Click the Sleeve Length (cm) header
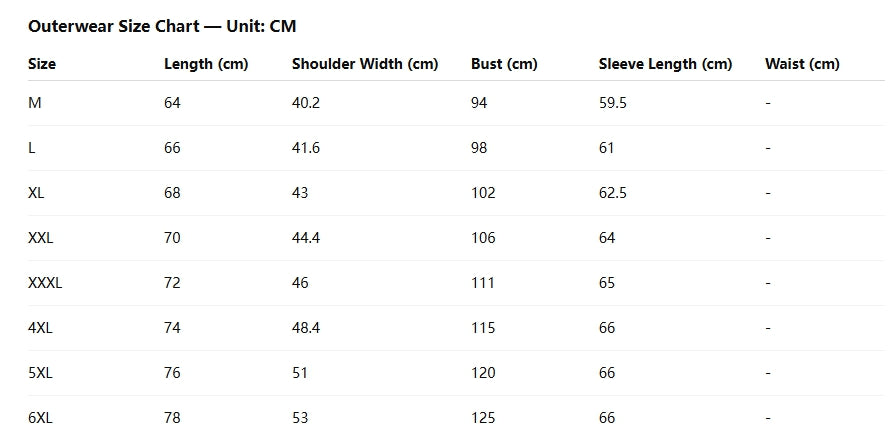Viewport: 896px width, 439px height. (x=665, y=64)
